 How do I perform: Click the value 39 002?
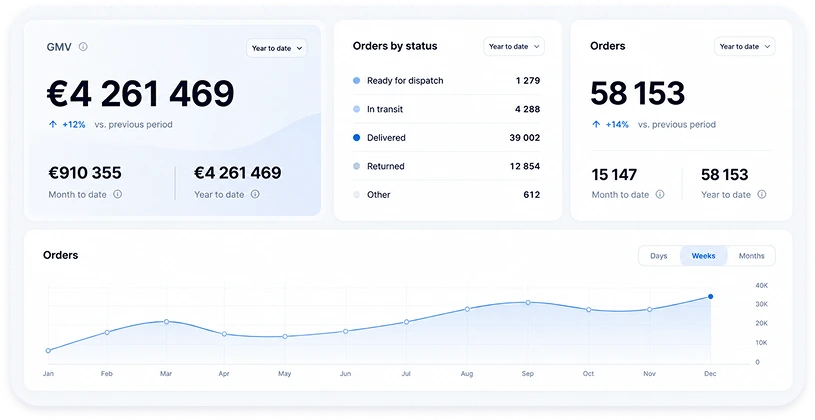(524, 138)
